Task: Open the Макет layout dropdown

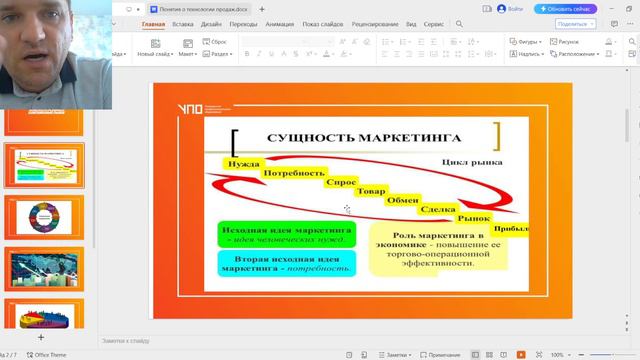Action: pos(187,48)
